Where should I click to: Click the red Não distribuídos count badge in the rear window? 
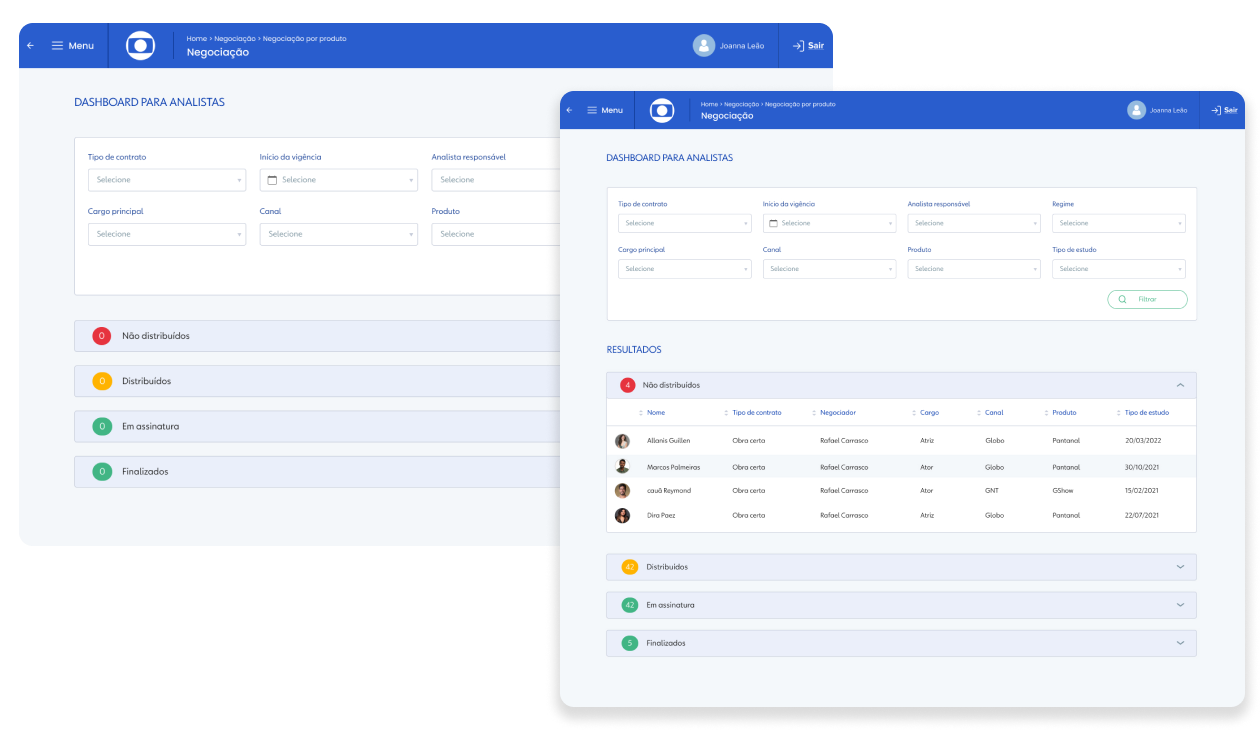click(x=101, y=336)
